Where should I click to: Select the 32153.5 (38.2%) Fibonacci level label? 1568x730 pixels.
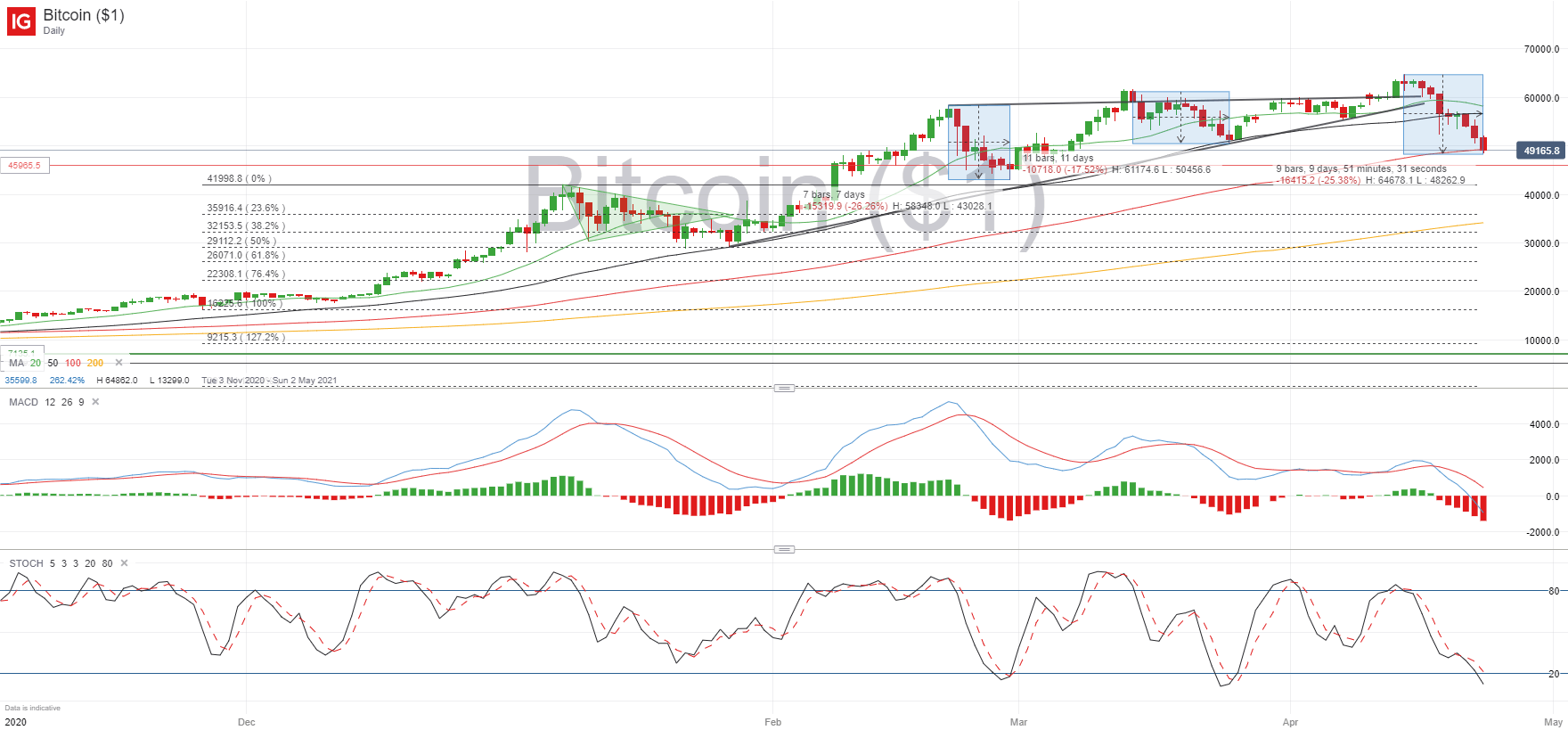[246, 226]
